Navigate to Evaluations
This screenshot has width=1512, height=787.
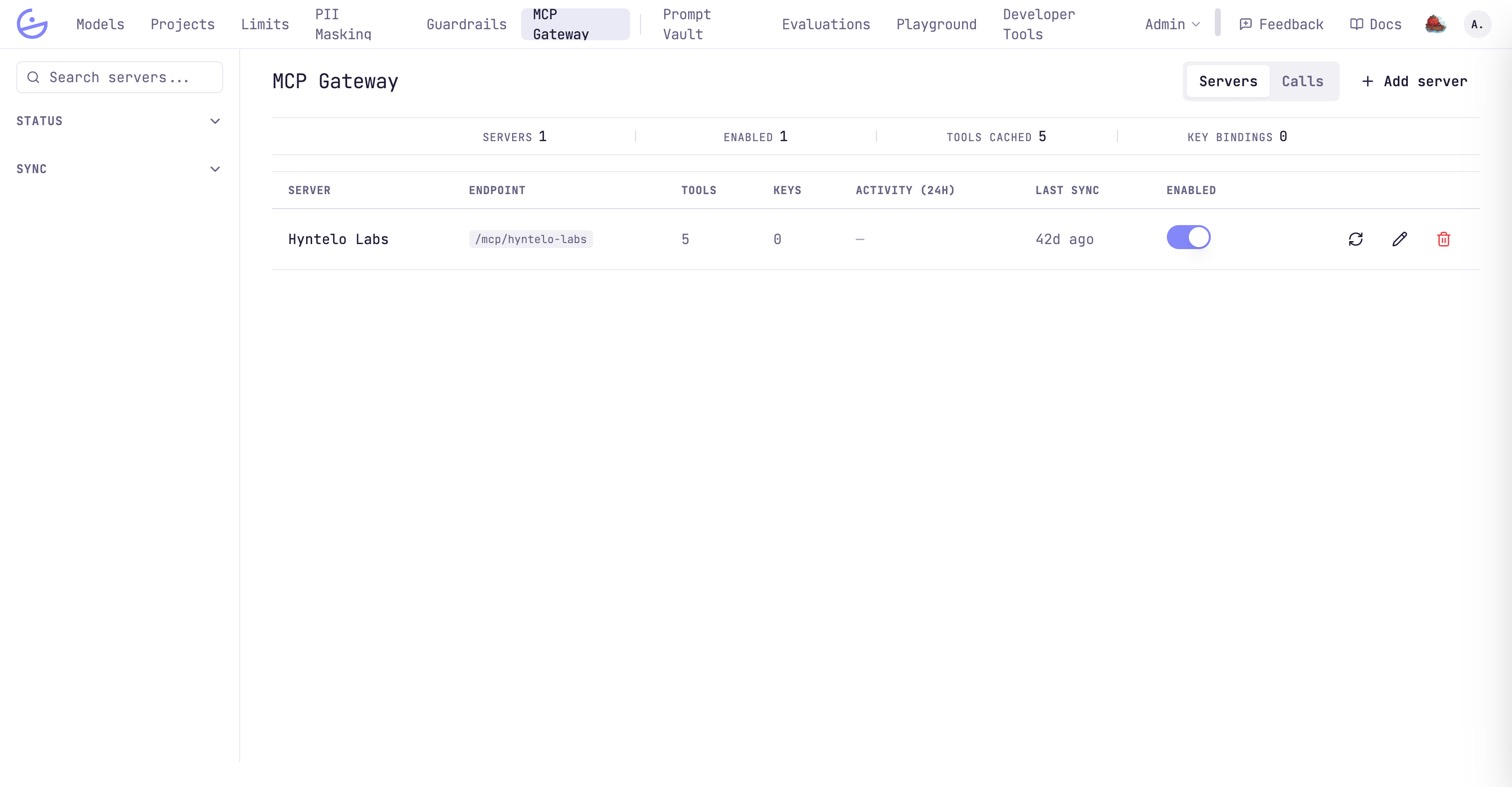tap(826, 24)
